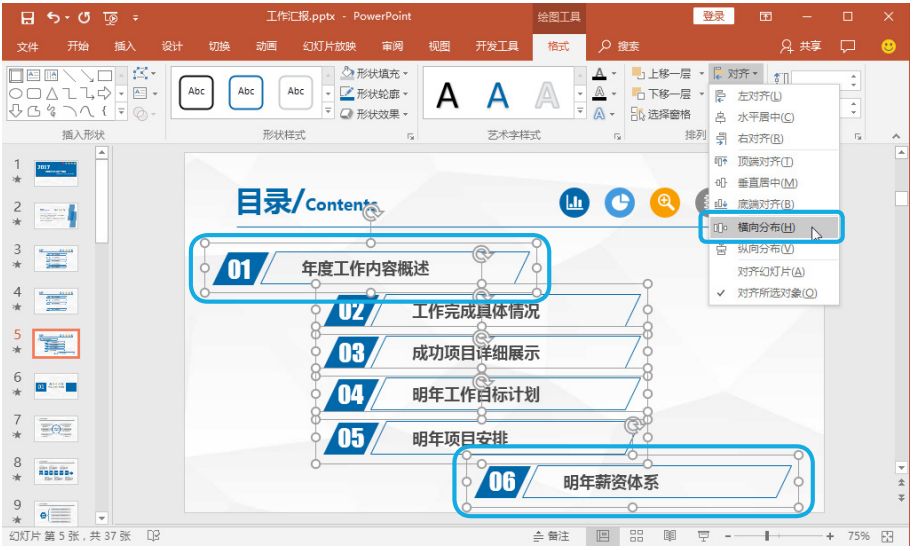Apply the blue A WordArt style

pos(497,96)
